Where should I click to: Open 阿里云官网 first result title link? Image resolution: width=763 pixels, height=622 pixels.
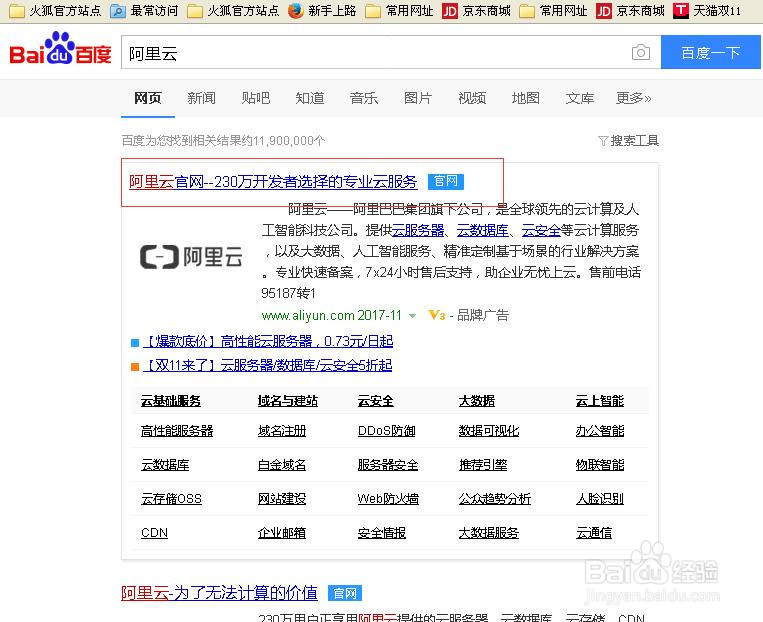(273, 182)
